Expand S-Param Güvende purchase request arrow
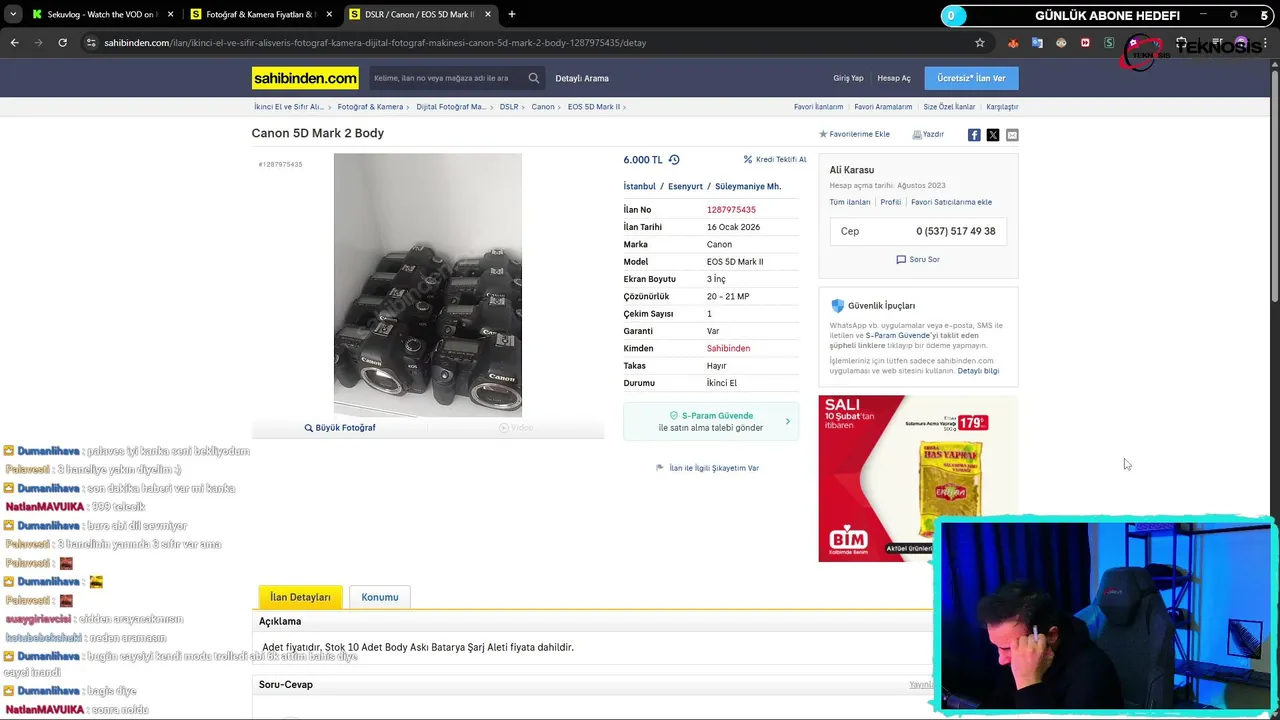 tap(788, 421)
